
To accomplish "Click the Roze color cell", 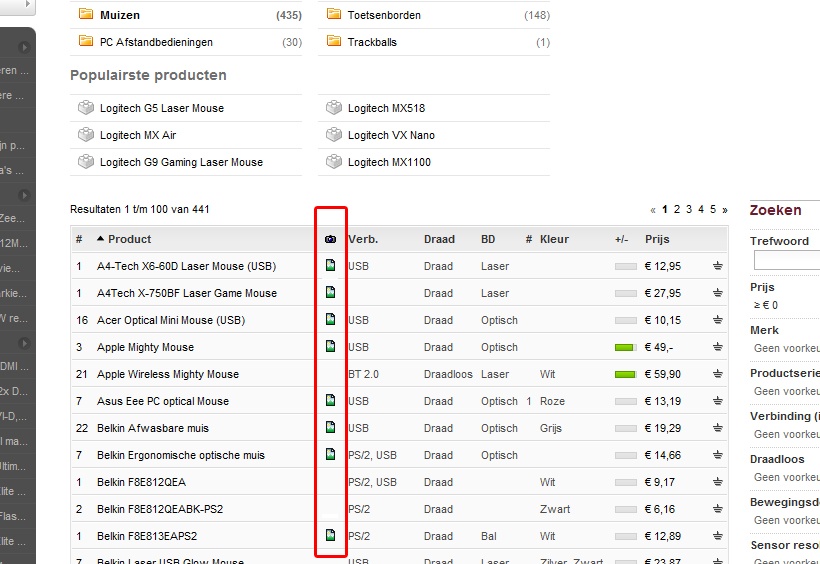I will pos(552,401).
